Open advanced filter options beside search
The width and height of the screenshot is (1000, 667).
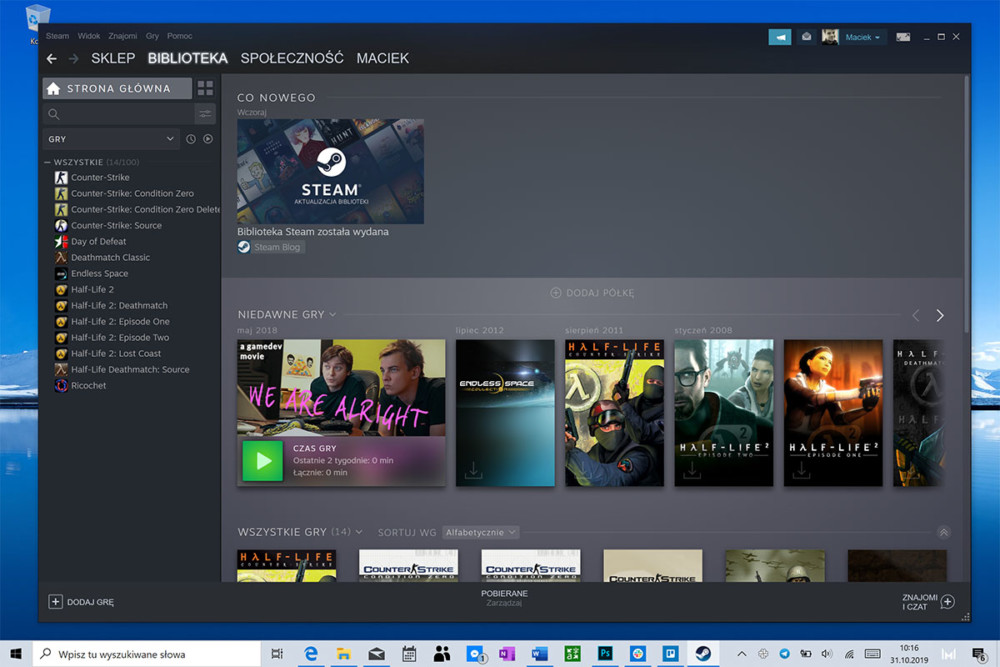(x=205, y=114)
